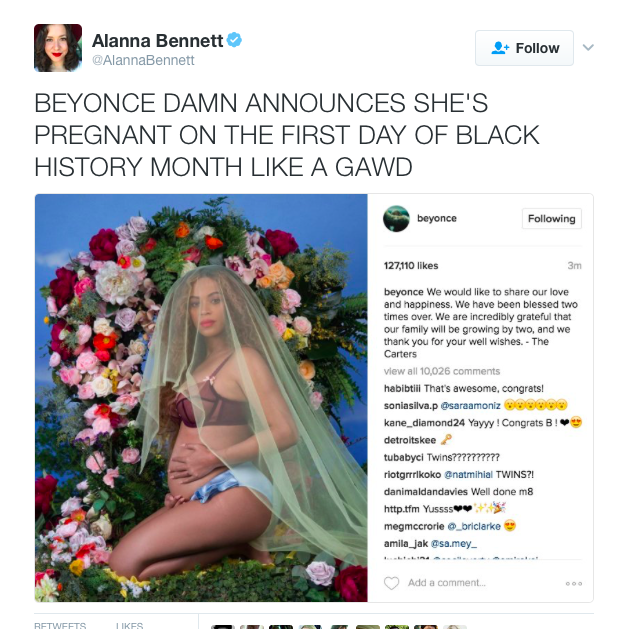Expand the tweet options chevron
632x629 pixels.
tap(588, 48)
